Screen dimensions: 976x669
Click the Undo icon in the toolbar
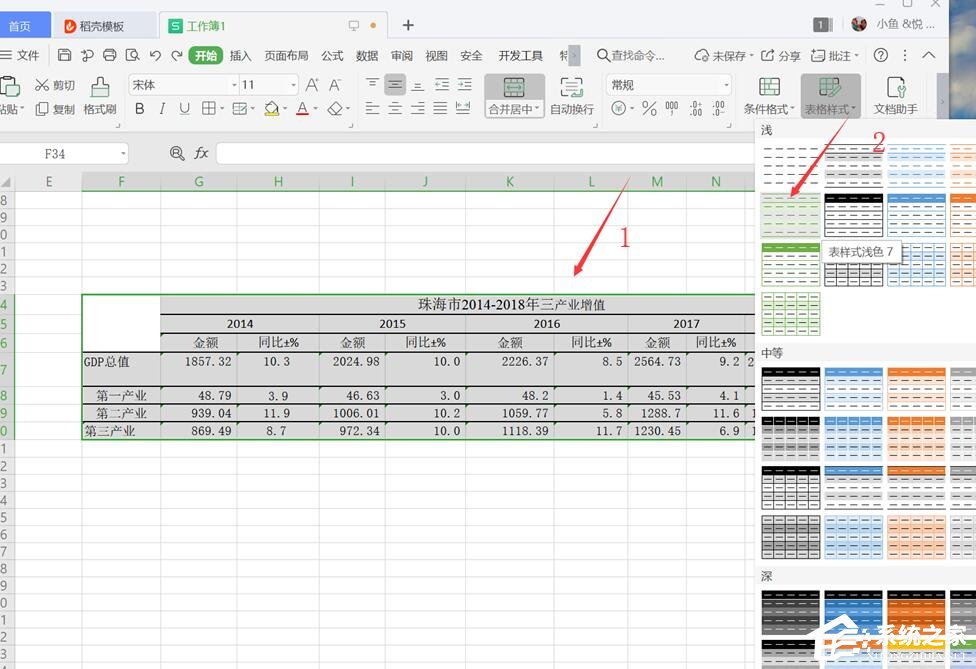(156, 55)
